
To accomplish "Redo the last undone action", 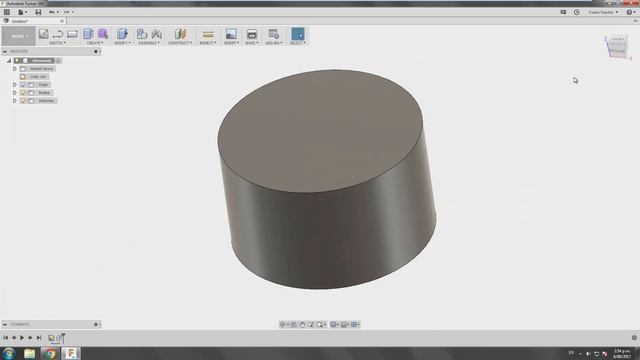I will [66, 12].
